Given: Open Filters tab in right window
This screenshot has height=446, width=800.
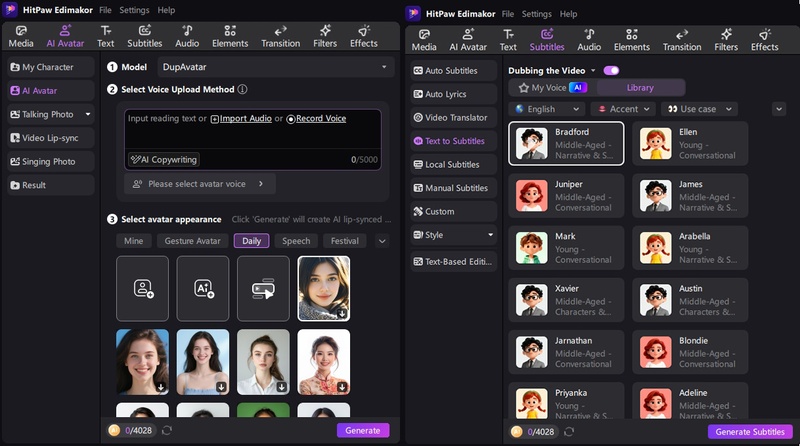Looking at the screenshot, I should coord(726,40).
